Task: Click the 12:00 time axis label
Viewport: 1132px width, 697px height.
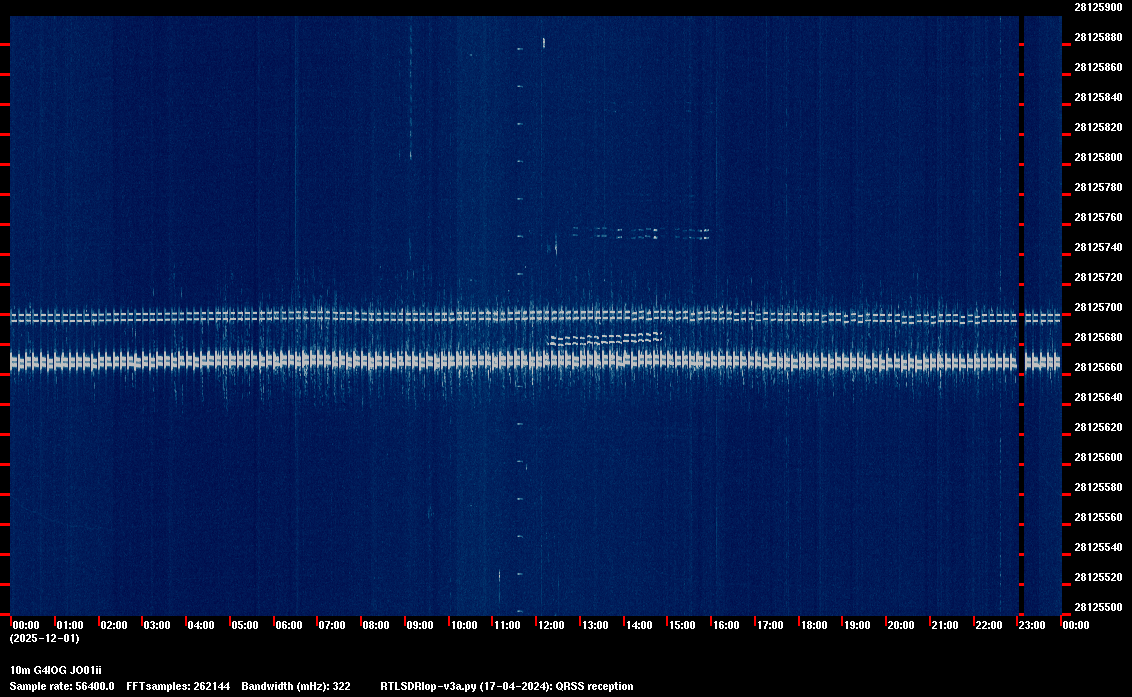Action: point(551,625)
